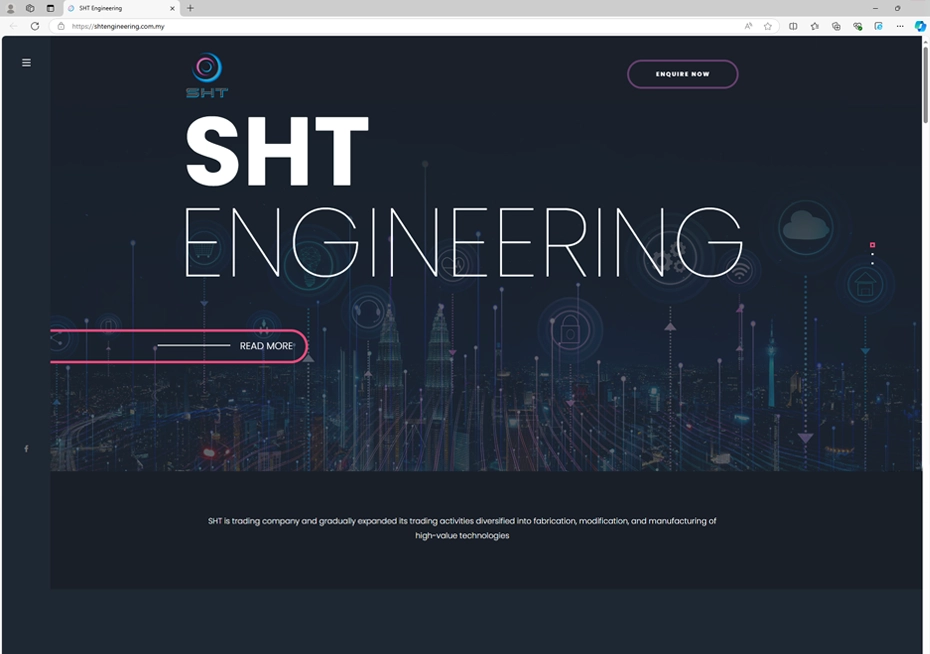
Task: Click the paragraph starting "SHT is trading company"
Action: [x=462, y=528]
